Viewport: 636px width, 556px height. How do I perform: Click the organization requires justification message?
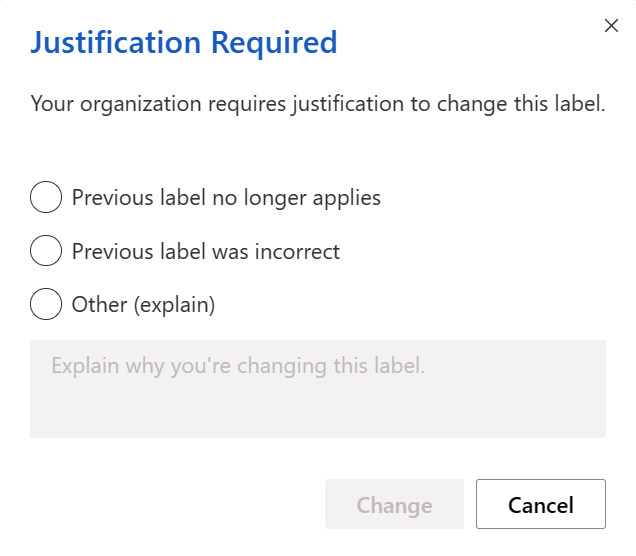tap(318, 103)
